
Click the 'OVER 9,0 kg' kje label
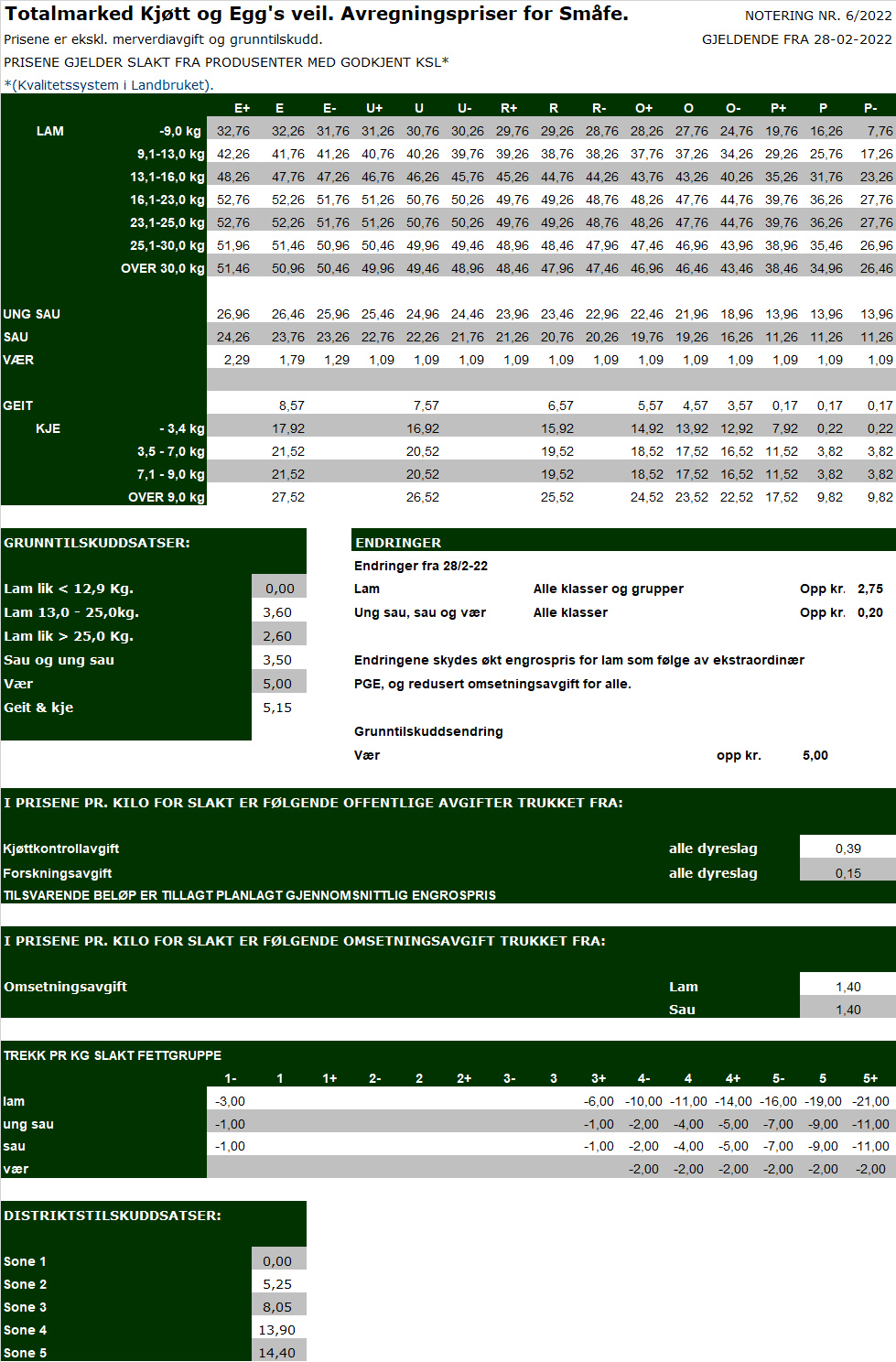[167, 497]
